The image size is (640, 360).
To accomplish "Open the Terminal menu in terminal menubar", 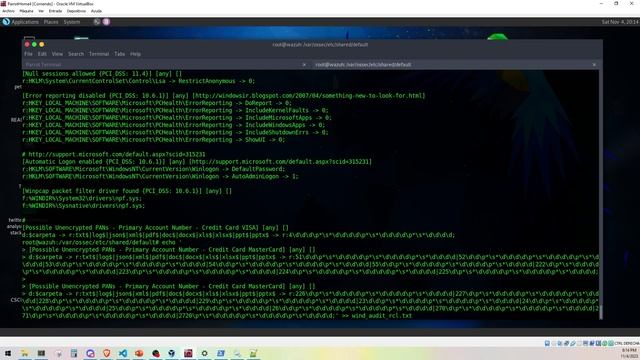I will [99, 54].
